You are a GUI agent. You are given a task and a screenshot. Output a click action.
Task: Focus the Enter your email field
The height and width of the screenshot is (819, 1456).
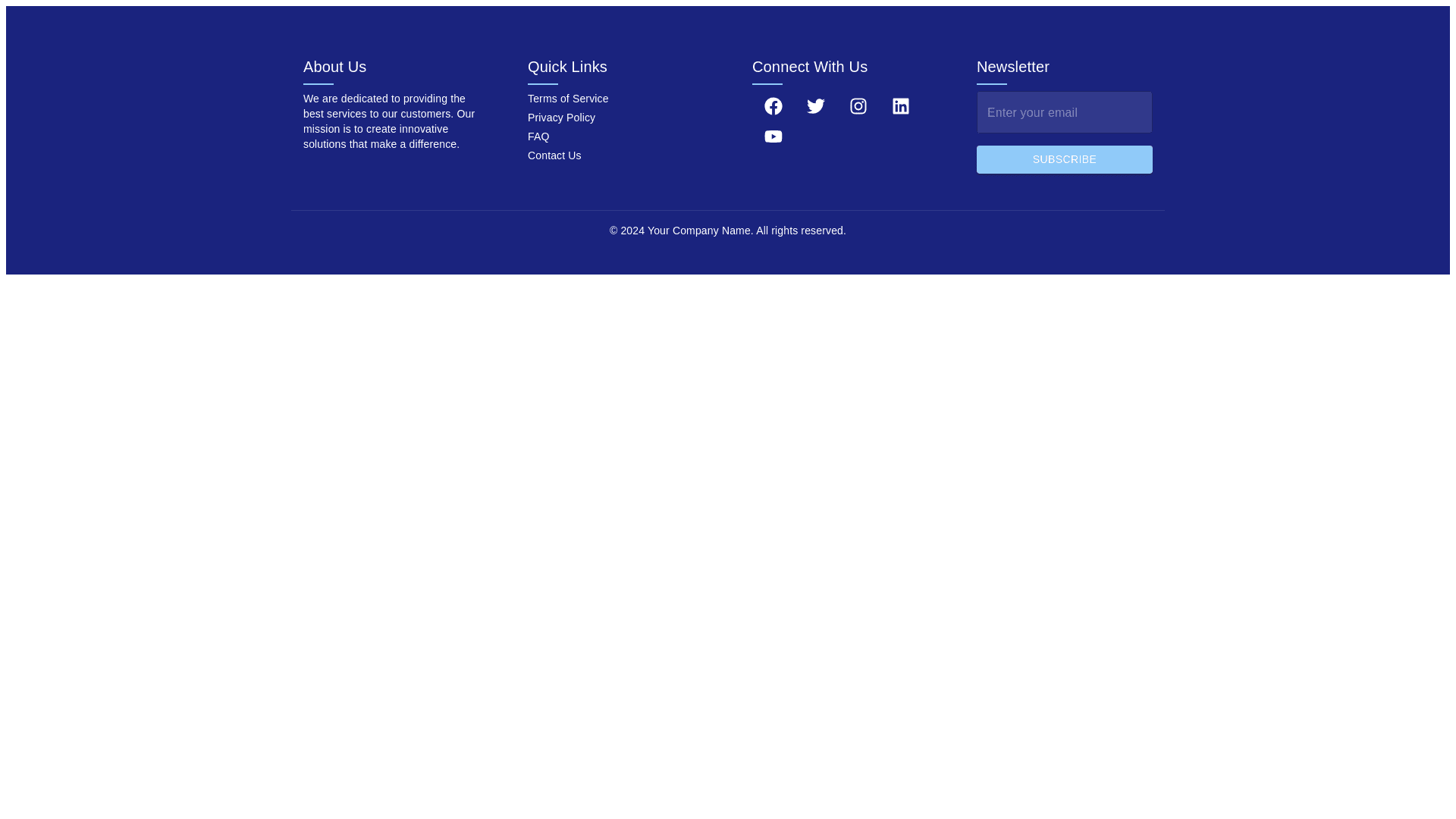tap(1064, 112)
